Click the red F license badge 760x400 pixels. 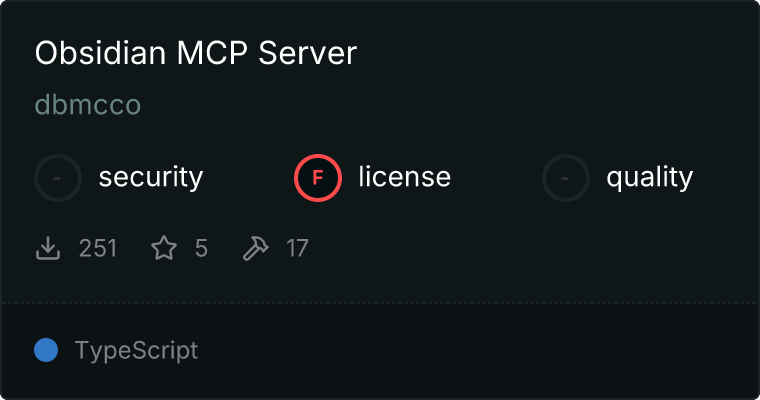coord(318,178)
